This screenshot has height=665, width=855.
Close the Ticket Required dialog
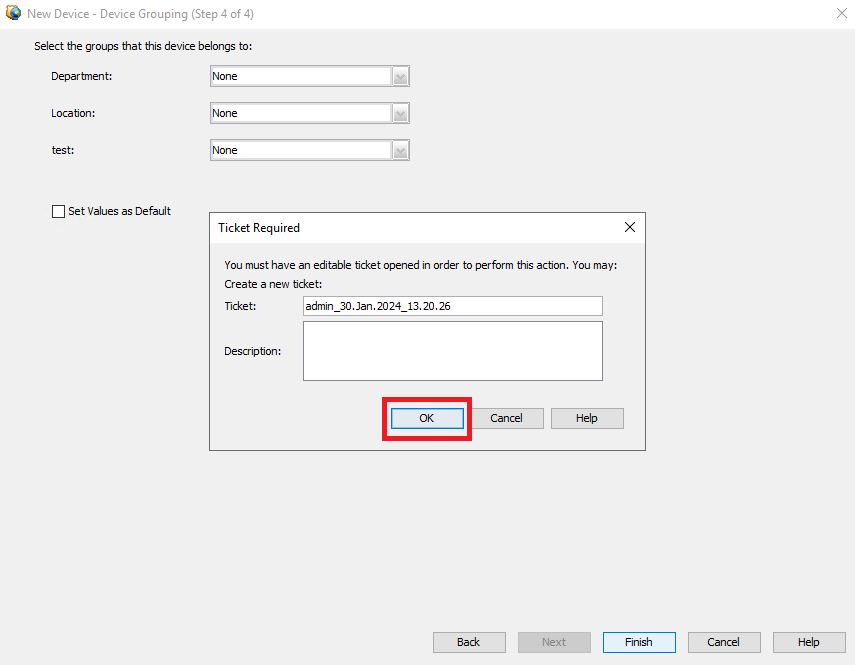[630, 227]
